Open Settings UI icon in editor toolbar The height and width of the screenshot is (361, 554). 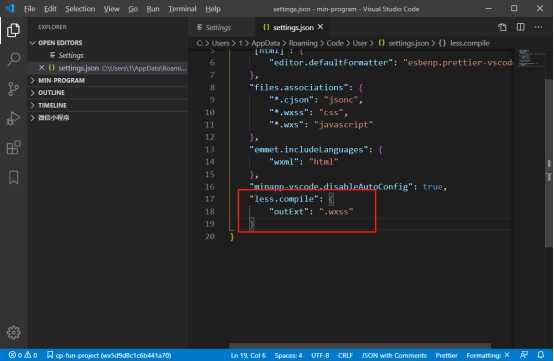click(x=502, y=27)
